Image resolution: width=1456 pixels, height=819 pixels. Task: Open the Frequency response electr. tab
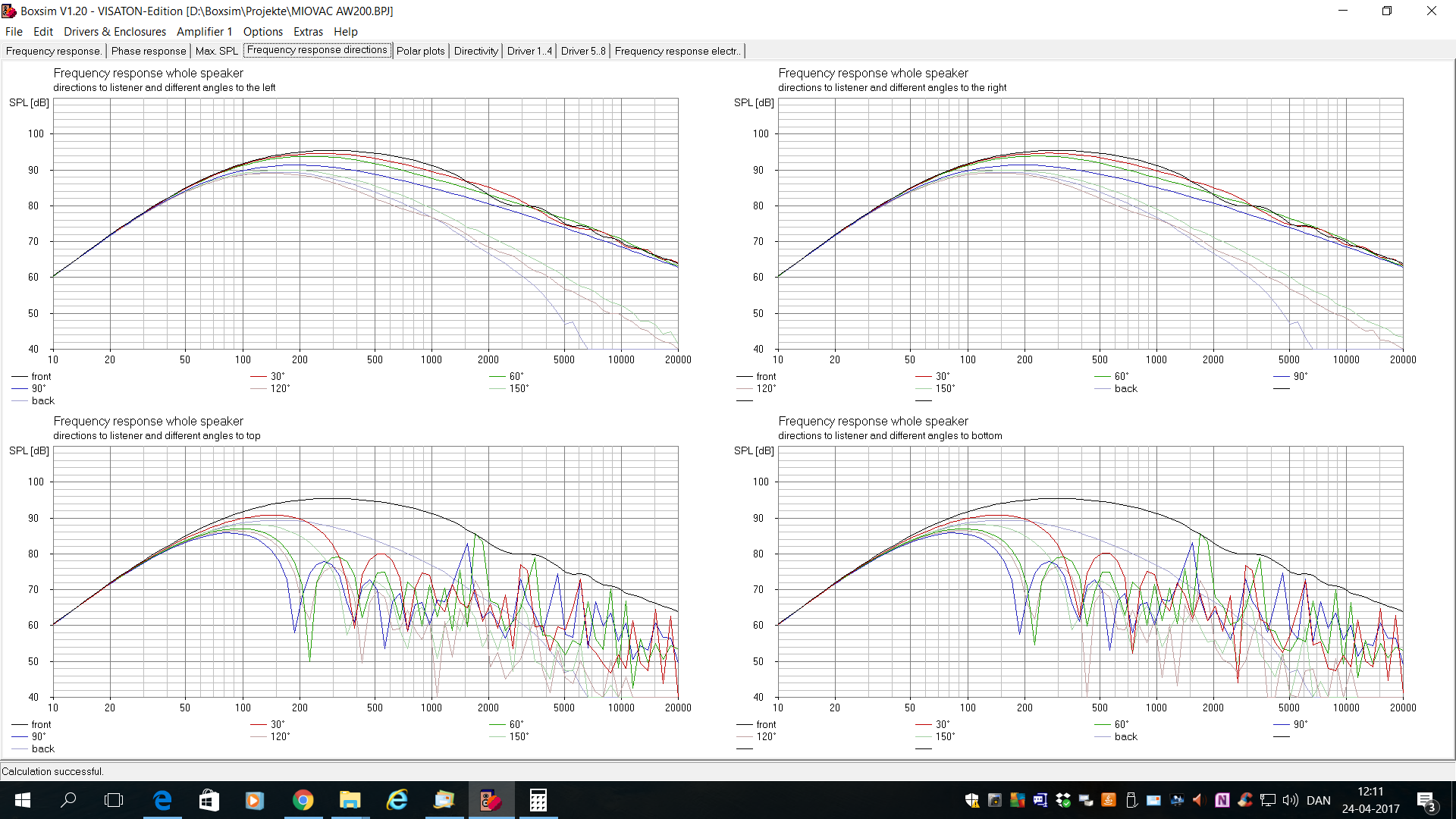[x=677, y=51]
